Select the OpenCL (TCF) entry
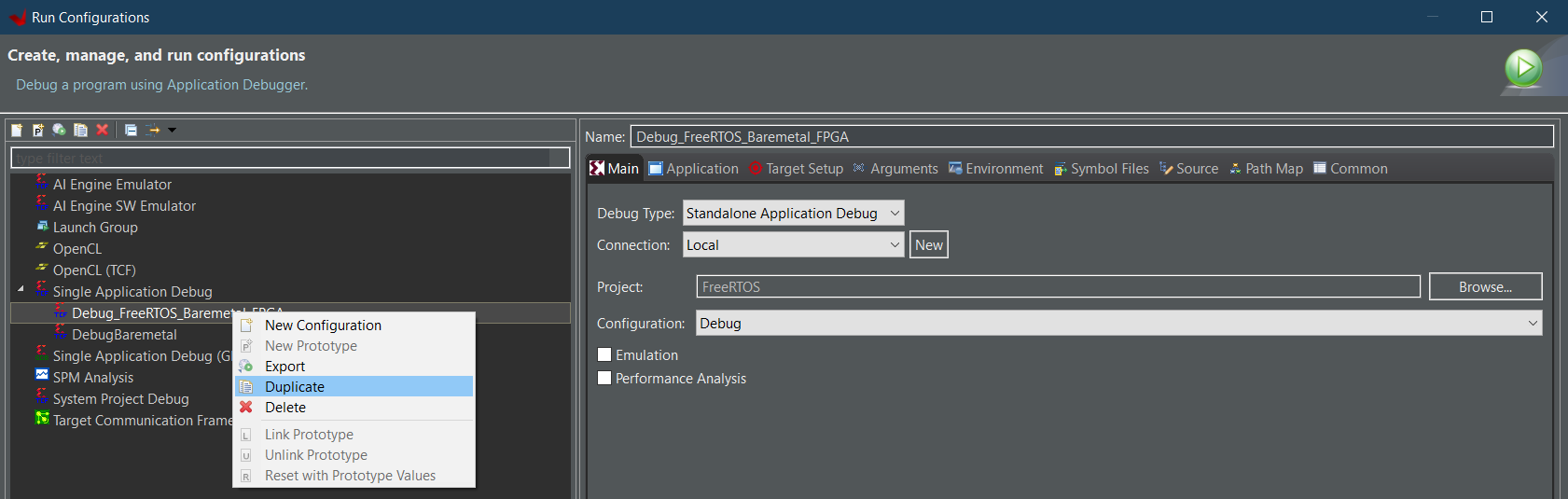Image resolution: width=1568 pixels, height=499 pixels. [x=94, y=270]
